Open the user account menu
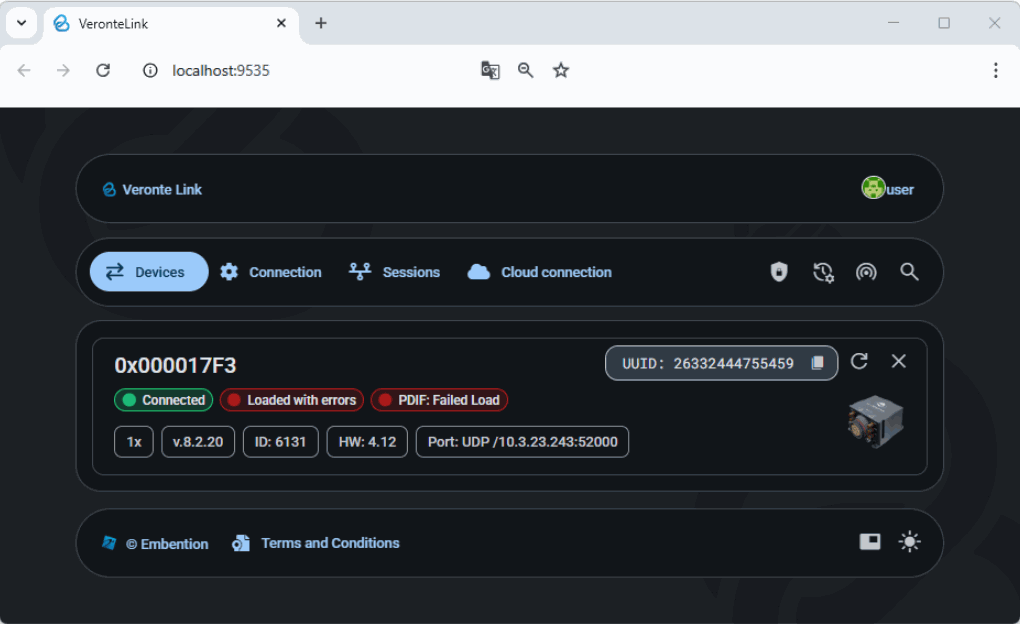This screenshot has width=1020, height=624. (888, 189)
